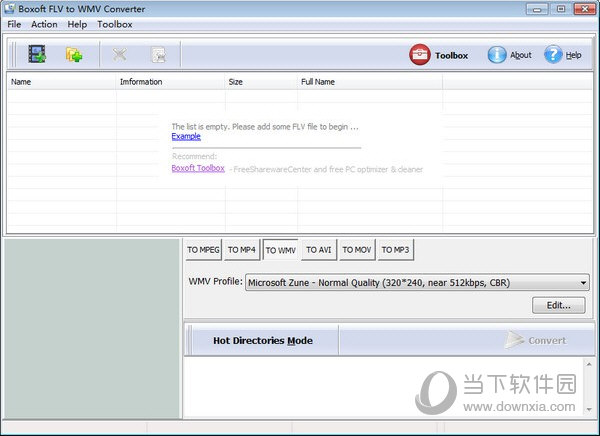This screenshot has width=600, height=436.
Task: Sort by the Name column header
Action: 62,82
